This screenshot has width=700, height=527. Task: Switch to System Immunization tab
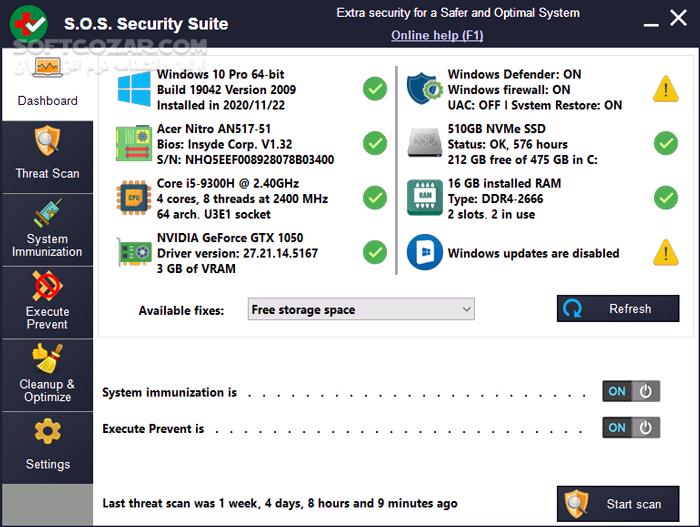point(47,230)
